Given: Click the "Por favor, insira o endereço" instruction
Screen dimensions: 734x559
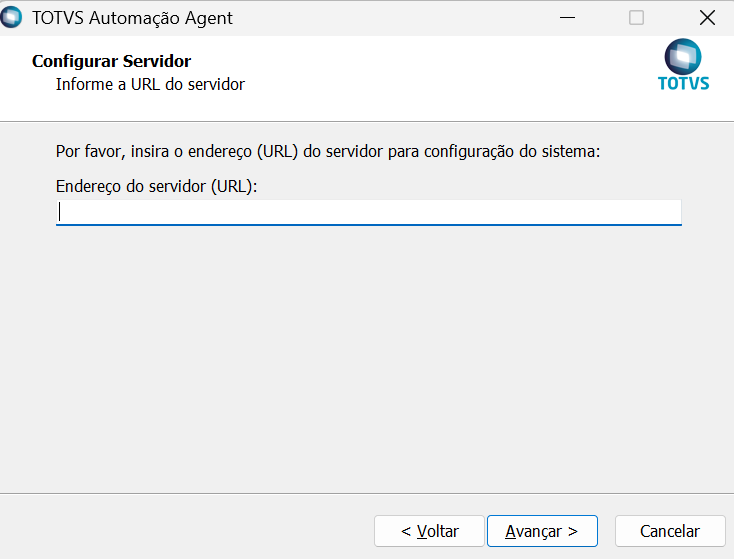Looking at the screenshot, I should coord(327,153).
